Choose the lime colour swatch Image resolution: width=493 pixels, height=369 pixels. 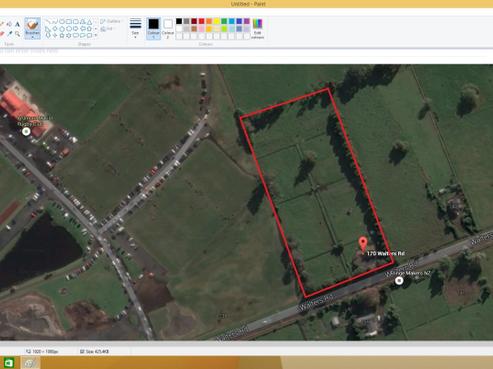[224, 29]
